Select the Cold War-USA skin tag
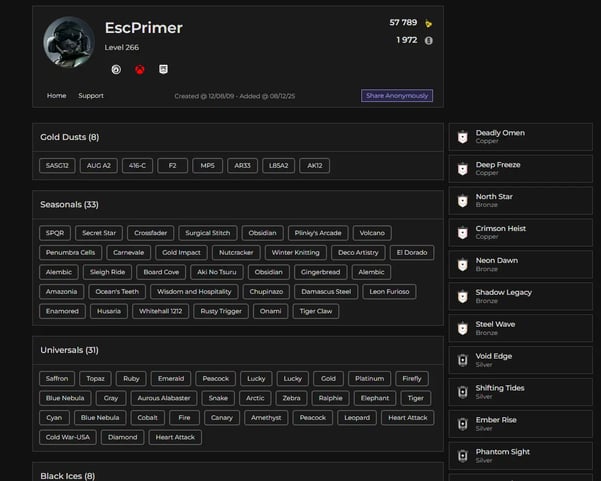 [68, 437]
